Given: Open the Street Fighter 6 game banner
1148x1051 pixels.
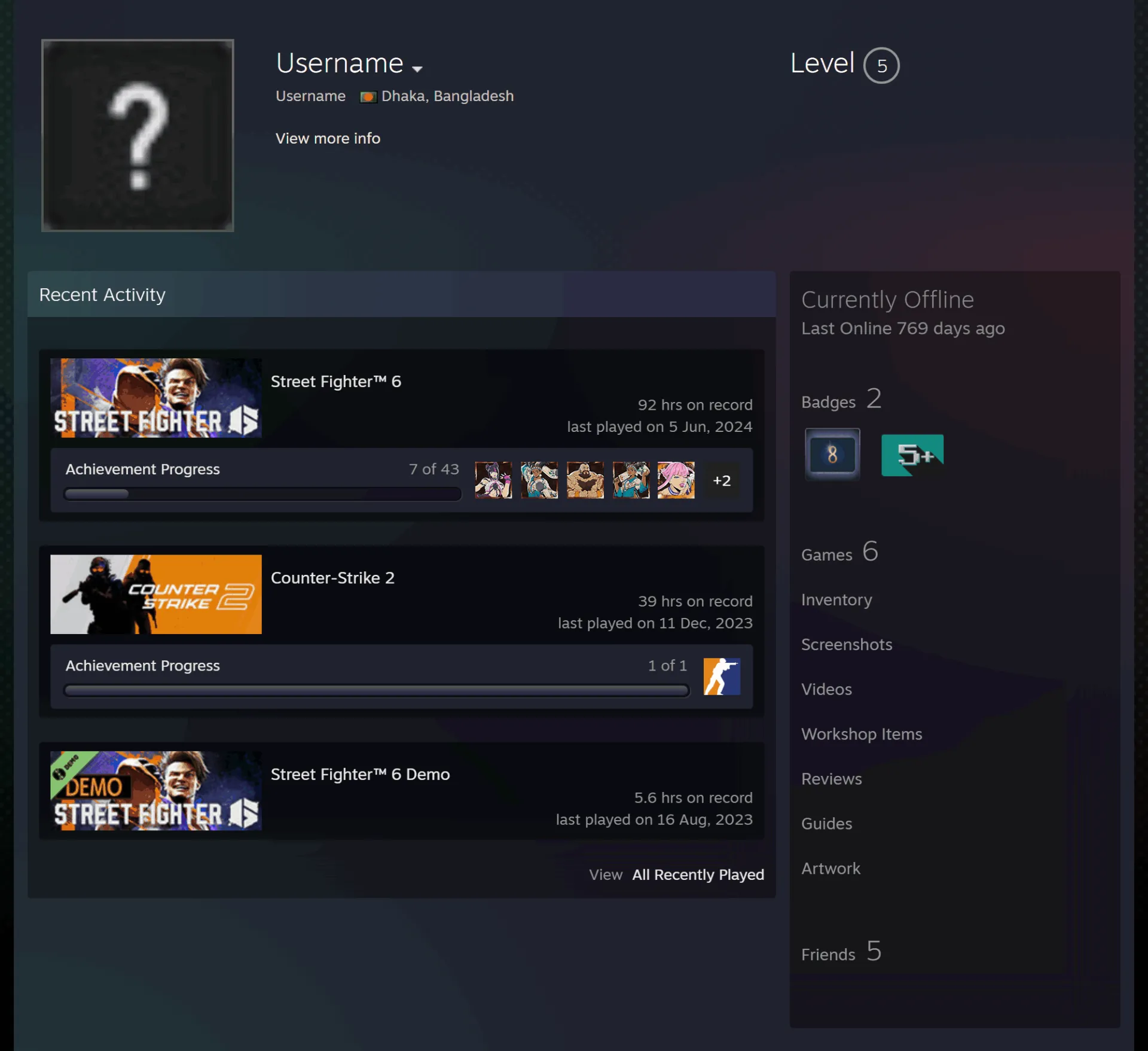Looking at the screenshot, I should 156,398.
